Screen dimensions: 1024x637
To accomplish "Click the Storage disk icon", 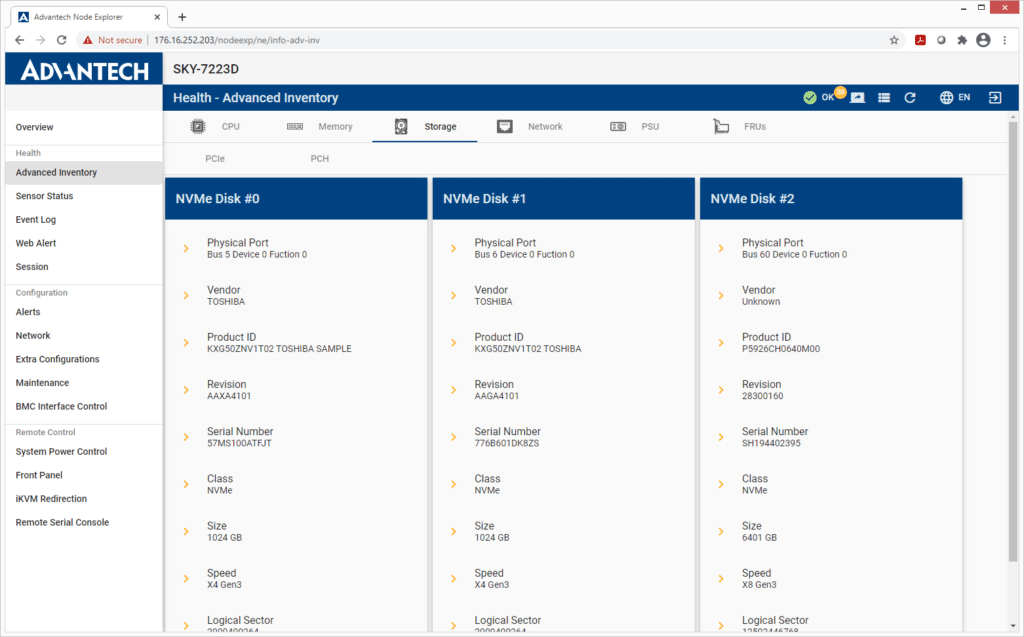I will tap(401, 126).
